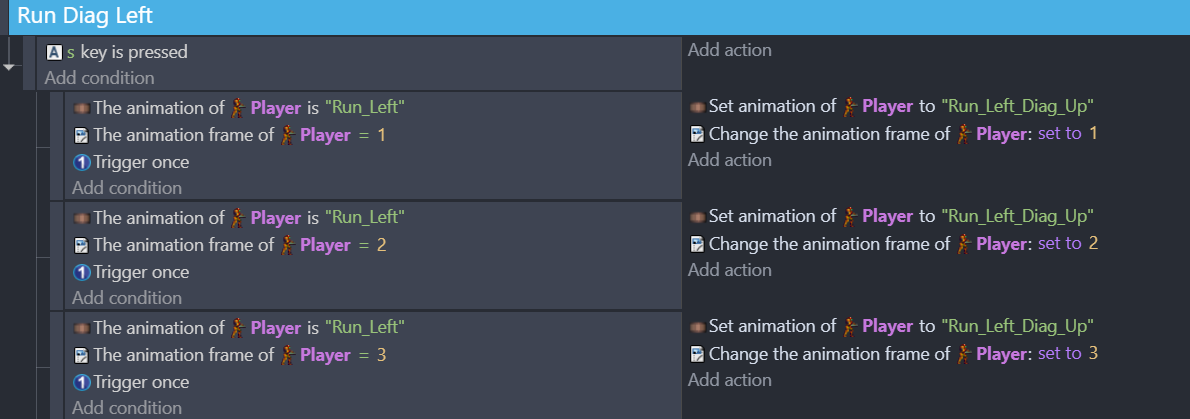Click the frame icon before 'animation frame = 1'

(x=81, y=136)
